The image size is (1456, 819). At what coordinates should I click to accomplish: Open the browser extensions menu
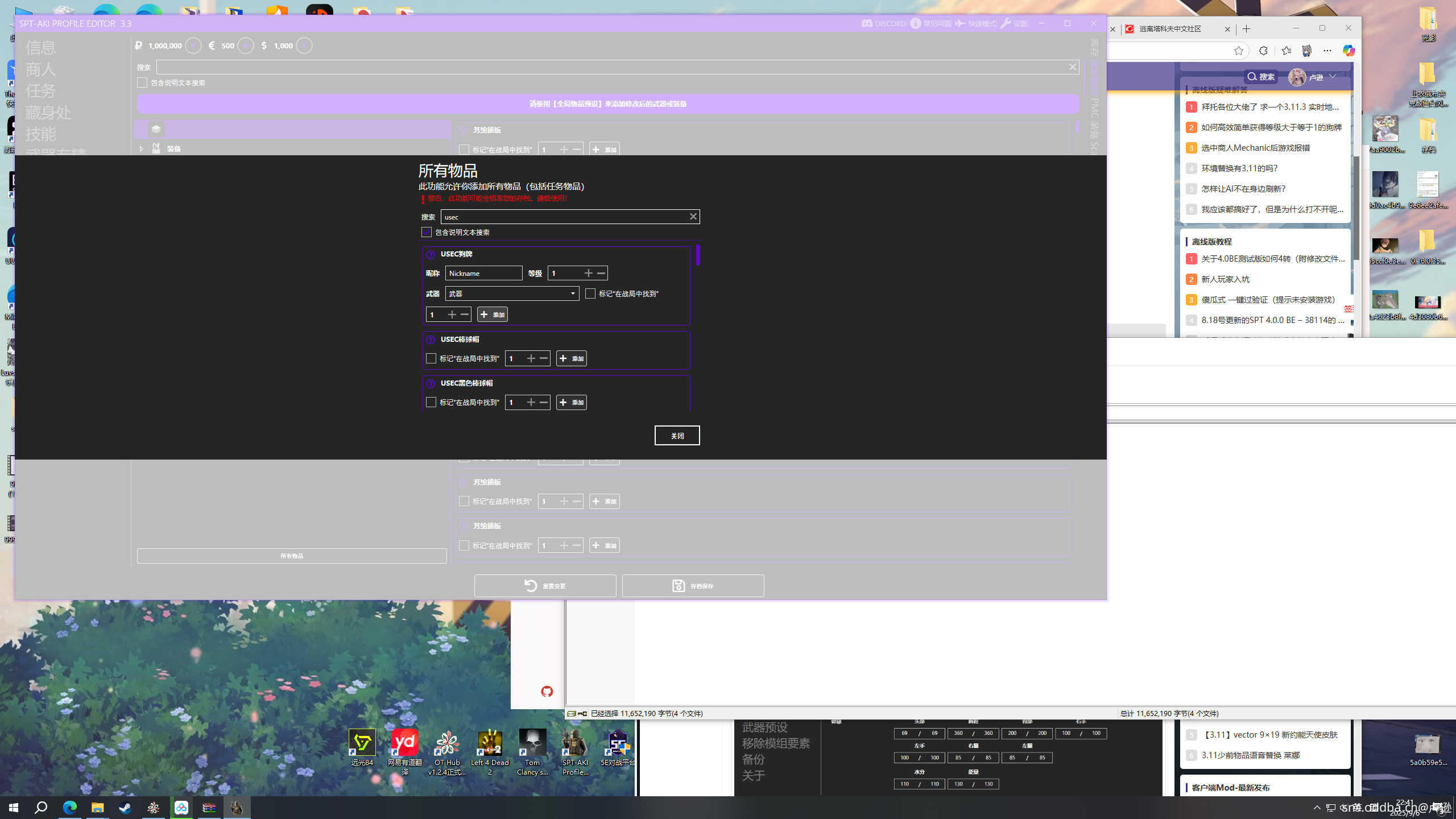[1263, 51]
